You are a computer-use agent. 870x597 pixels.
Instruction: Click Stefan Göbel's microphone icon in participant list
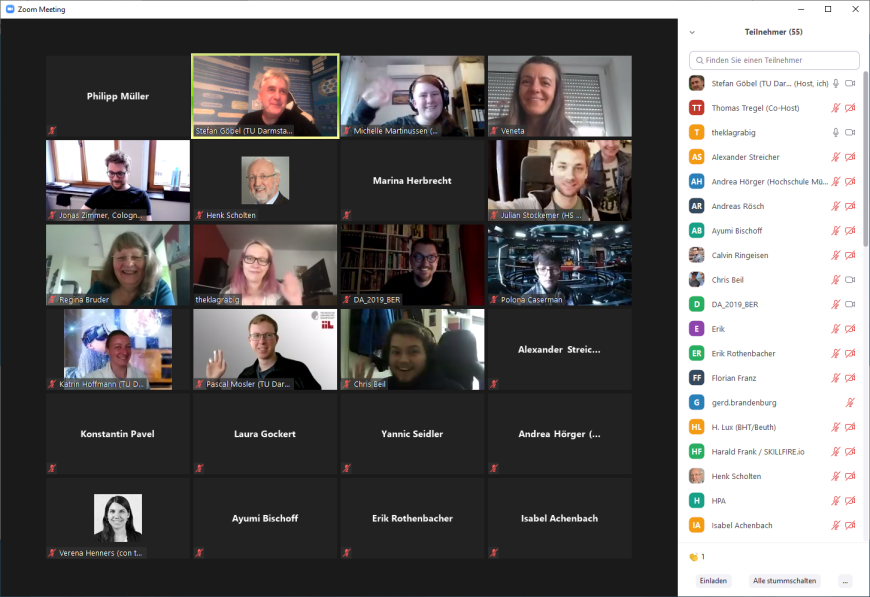(836, 83)
